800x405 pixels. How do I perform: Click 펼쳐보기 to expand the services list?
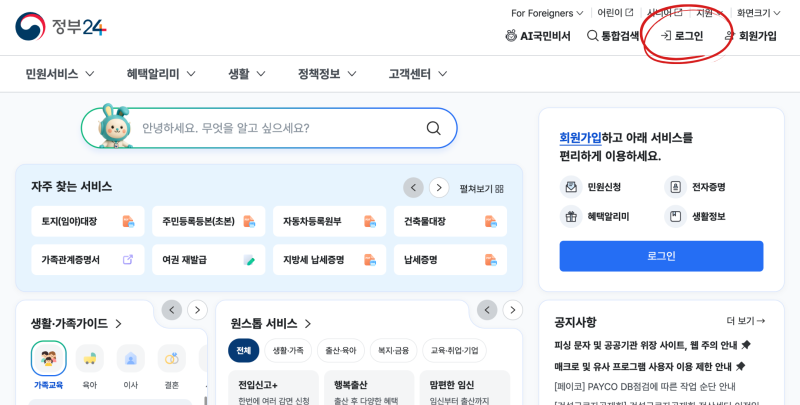481,189
